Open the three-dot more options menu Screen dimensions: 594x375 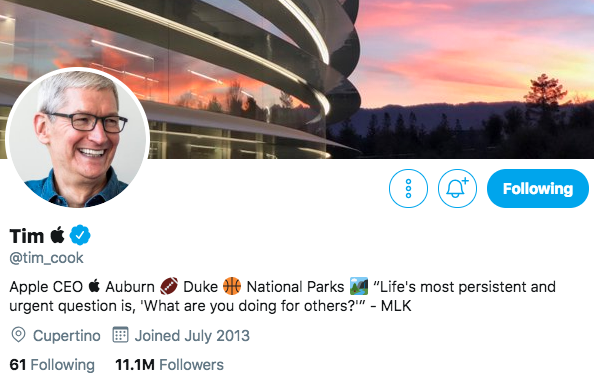[408, 188]
